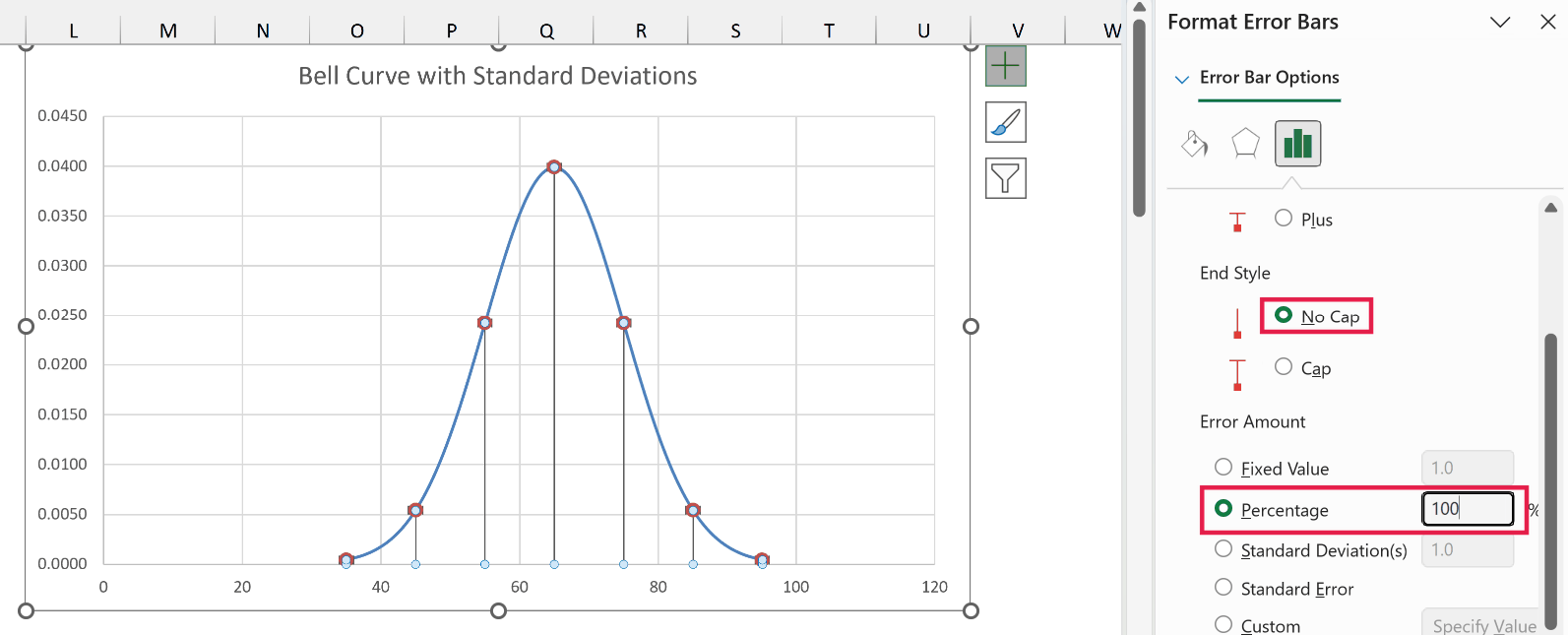
Task: Select column M header
Action: coord(168,31)
